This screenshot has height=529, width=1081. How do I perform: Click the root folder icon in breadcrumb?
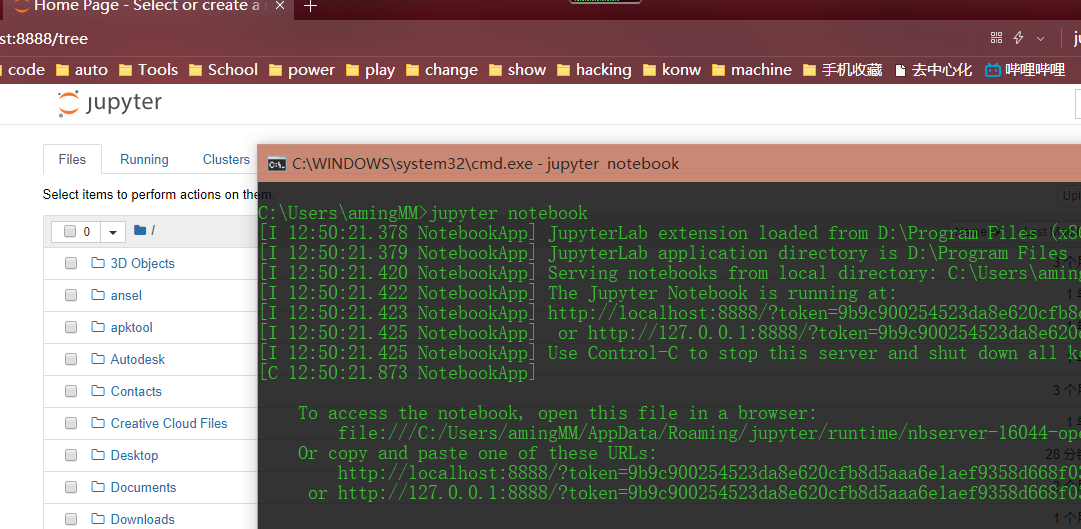(x=140, y=230)
